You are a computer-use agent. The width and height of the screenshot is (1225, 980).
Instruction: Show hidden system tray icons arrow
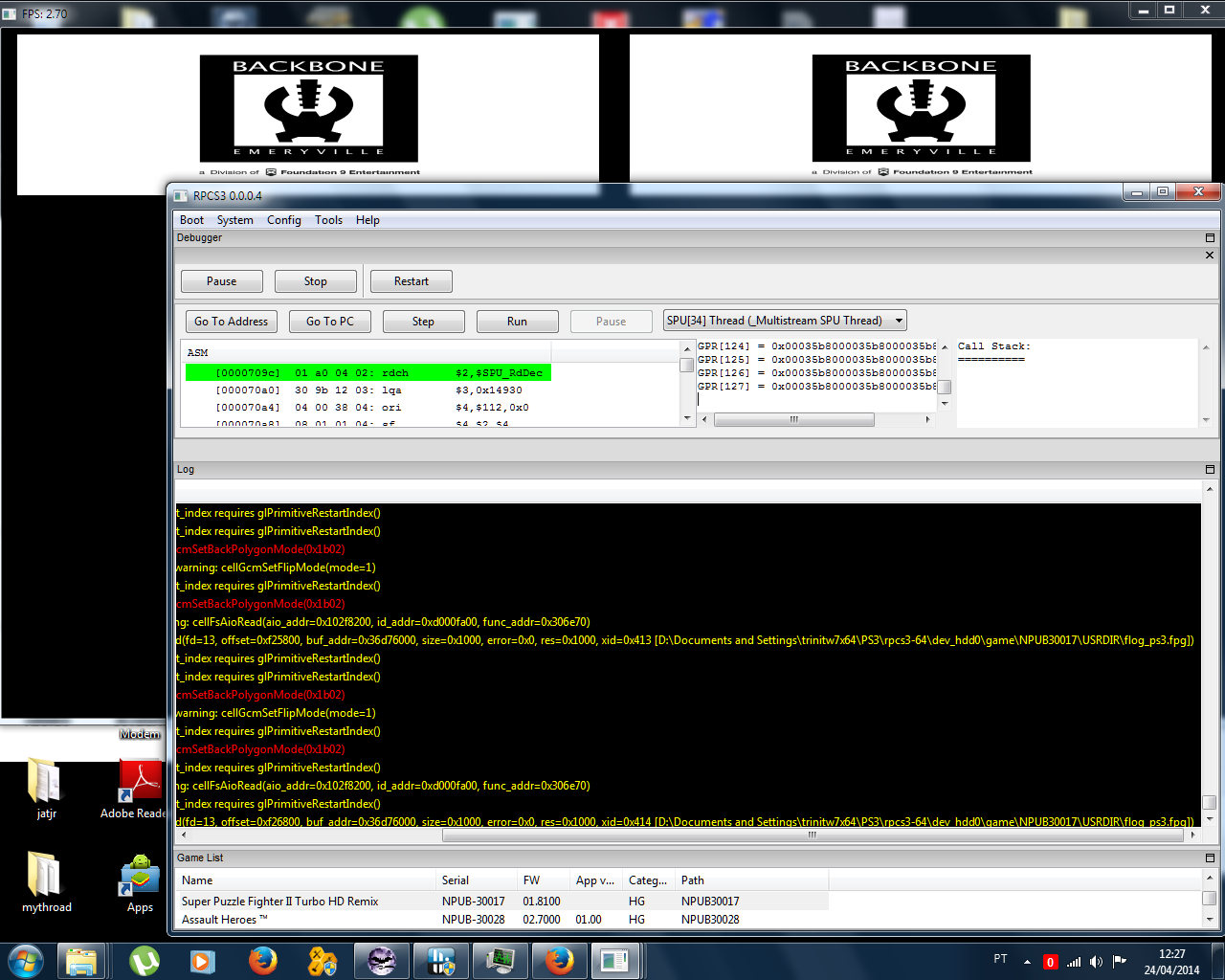pos(1027,962)
